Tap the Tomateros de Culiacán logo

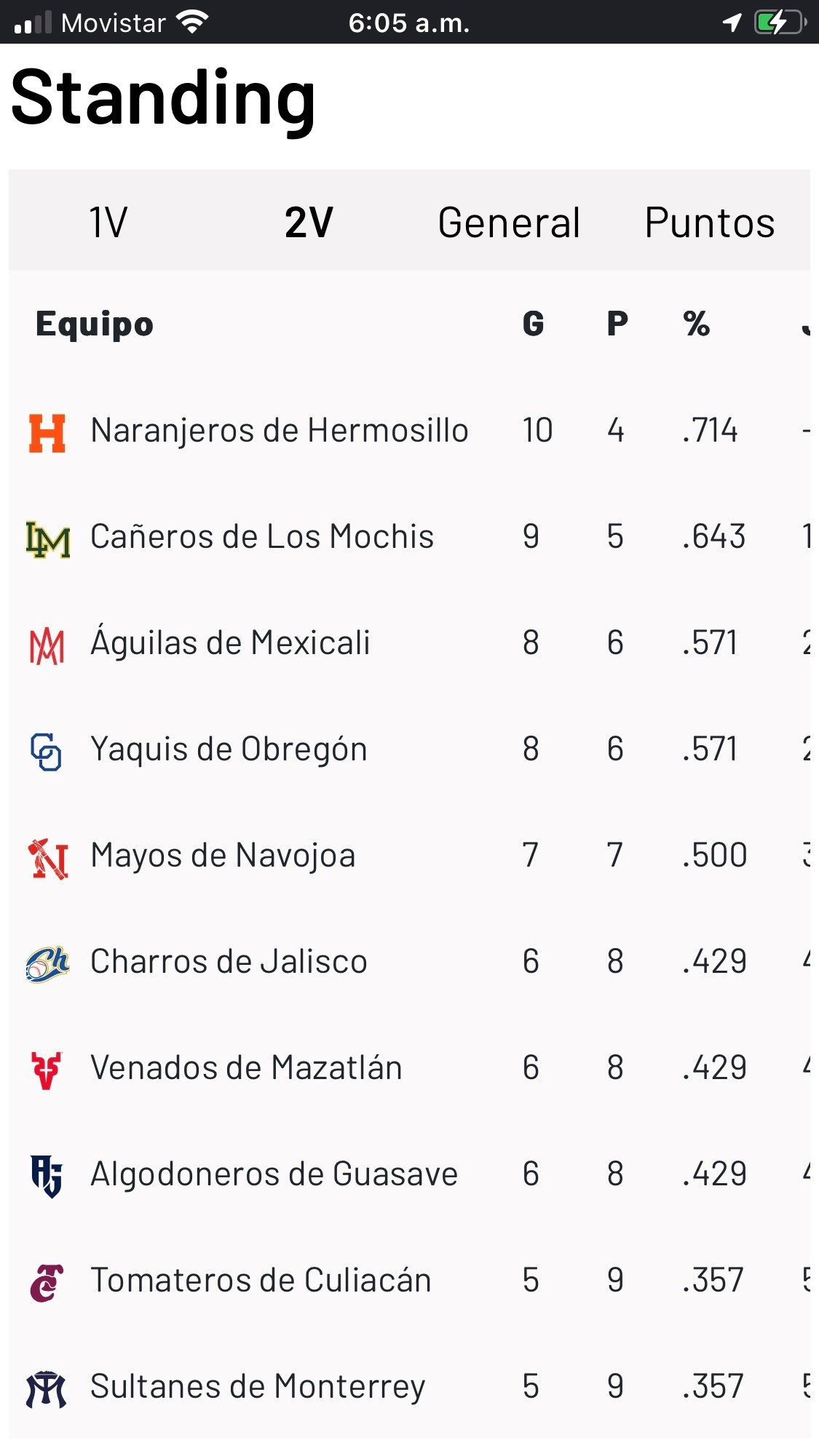47,1282
